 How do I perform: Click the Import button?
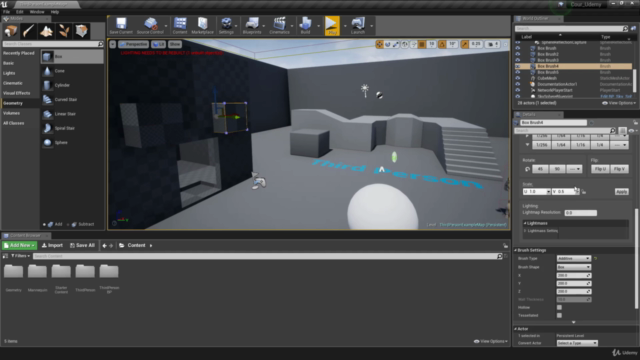[52, 245]
